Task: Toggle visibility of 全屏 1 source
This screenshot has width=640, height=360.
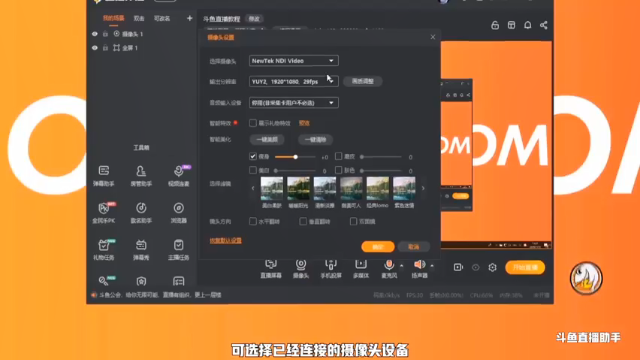Action: pos(95,48)
